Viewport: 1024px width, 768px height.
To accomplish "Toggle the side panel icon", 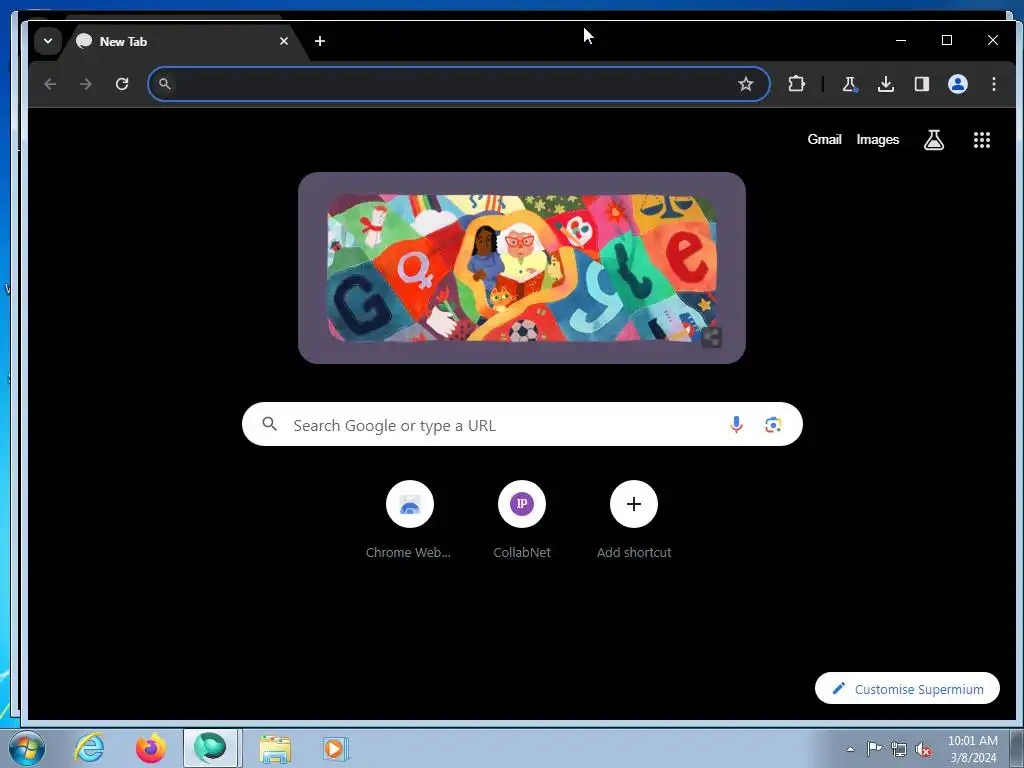I will (921, 84).
